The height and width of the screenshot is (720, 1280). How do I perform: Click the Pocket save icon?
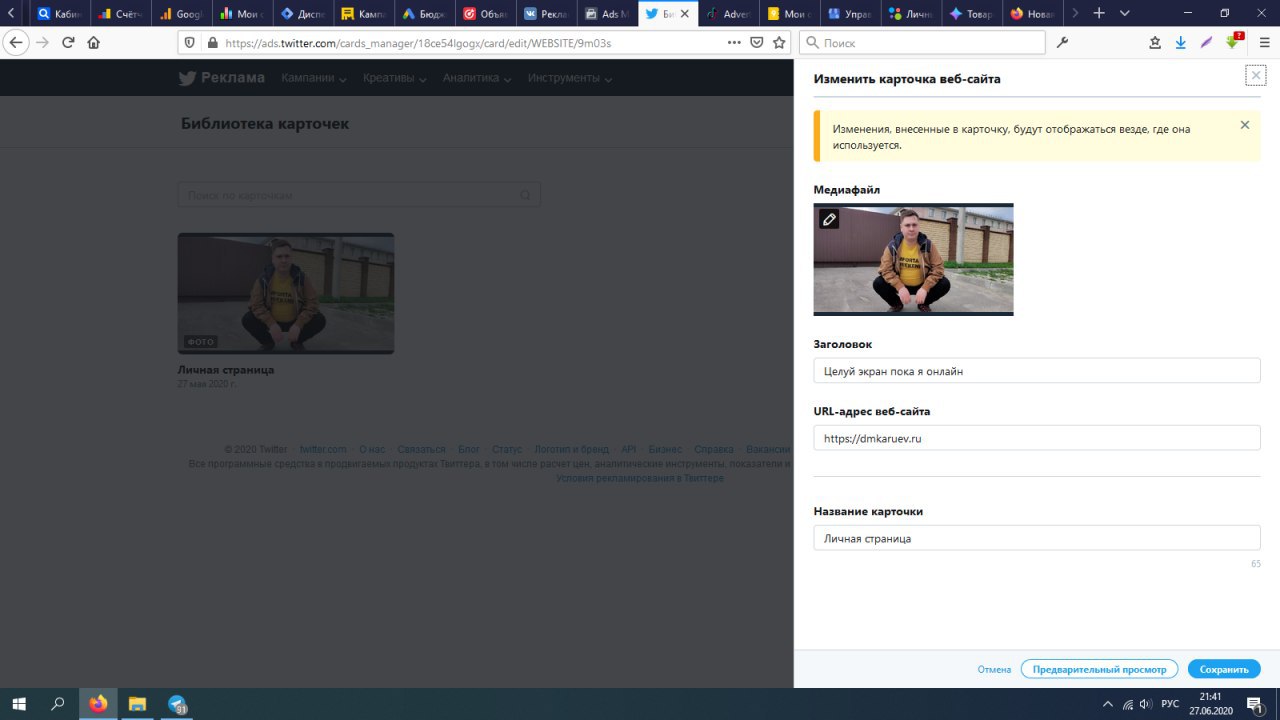pyautogui.click(x=757, y=43)
